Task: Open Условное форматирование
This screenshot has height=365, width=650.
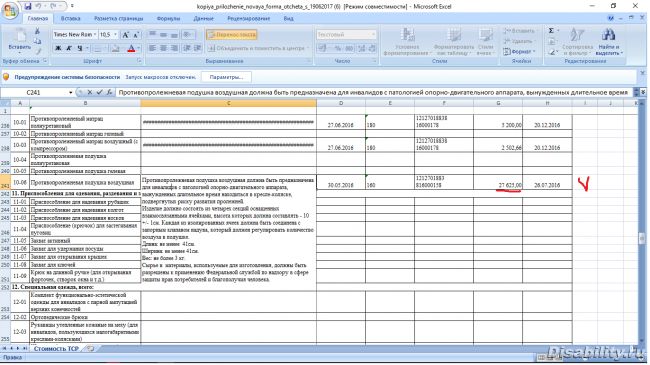Action: click(x=407, y=41)
